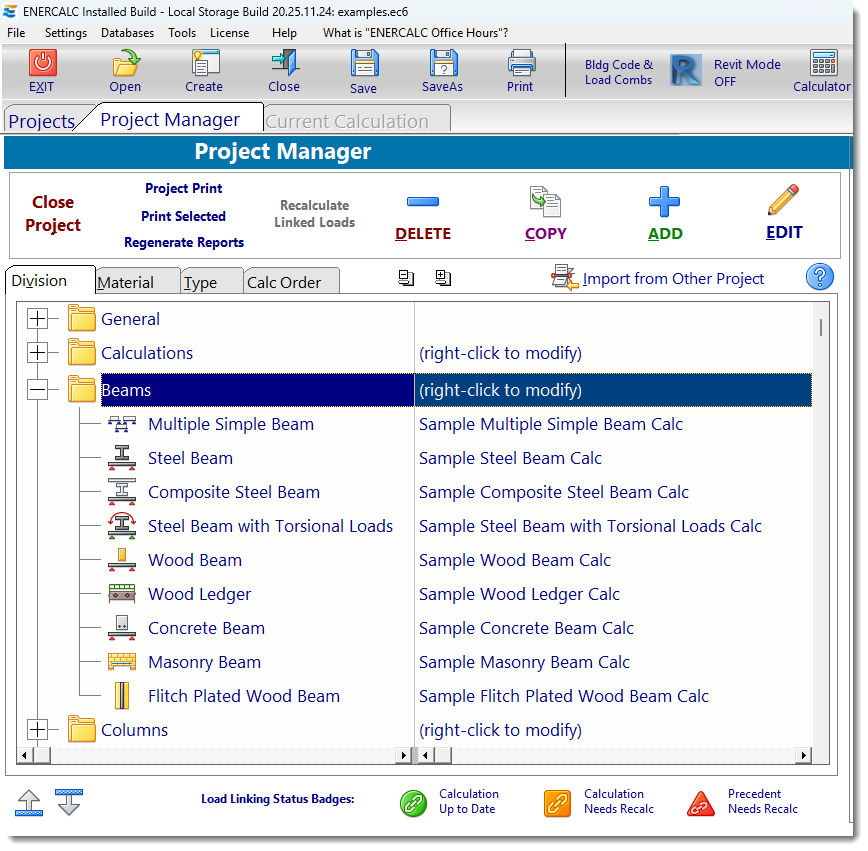Expand the Columns division folder
The image size is (868, 851).
[37, 729]
